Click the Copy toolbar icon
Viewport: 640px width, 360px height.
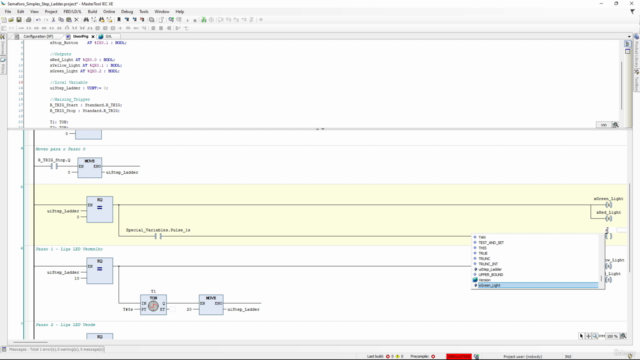pos(61,20)
